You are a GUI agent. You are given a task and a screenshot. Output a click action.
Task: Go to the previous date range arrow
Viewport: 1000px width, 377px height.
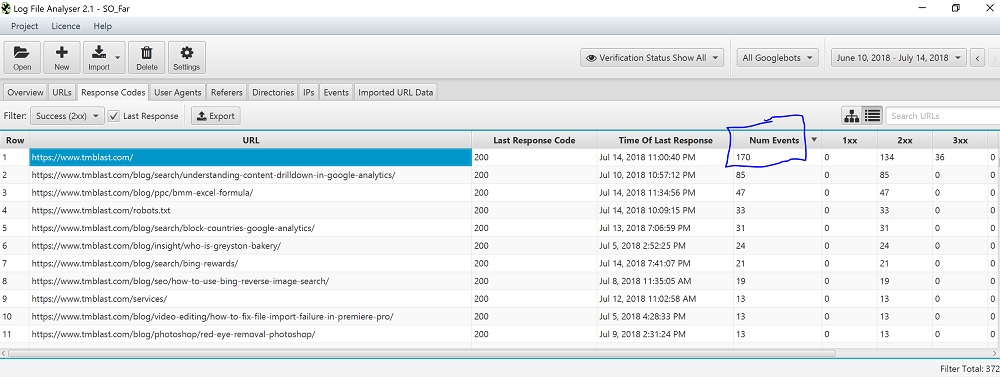pyautogui.click(x=978, y=58)
